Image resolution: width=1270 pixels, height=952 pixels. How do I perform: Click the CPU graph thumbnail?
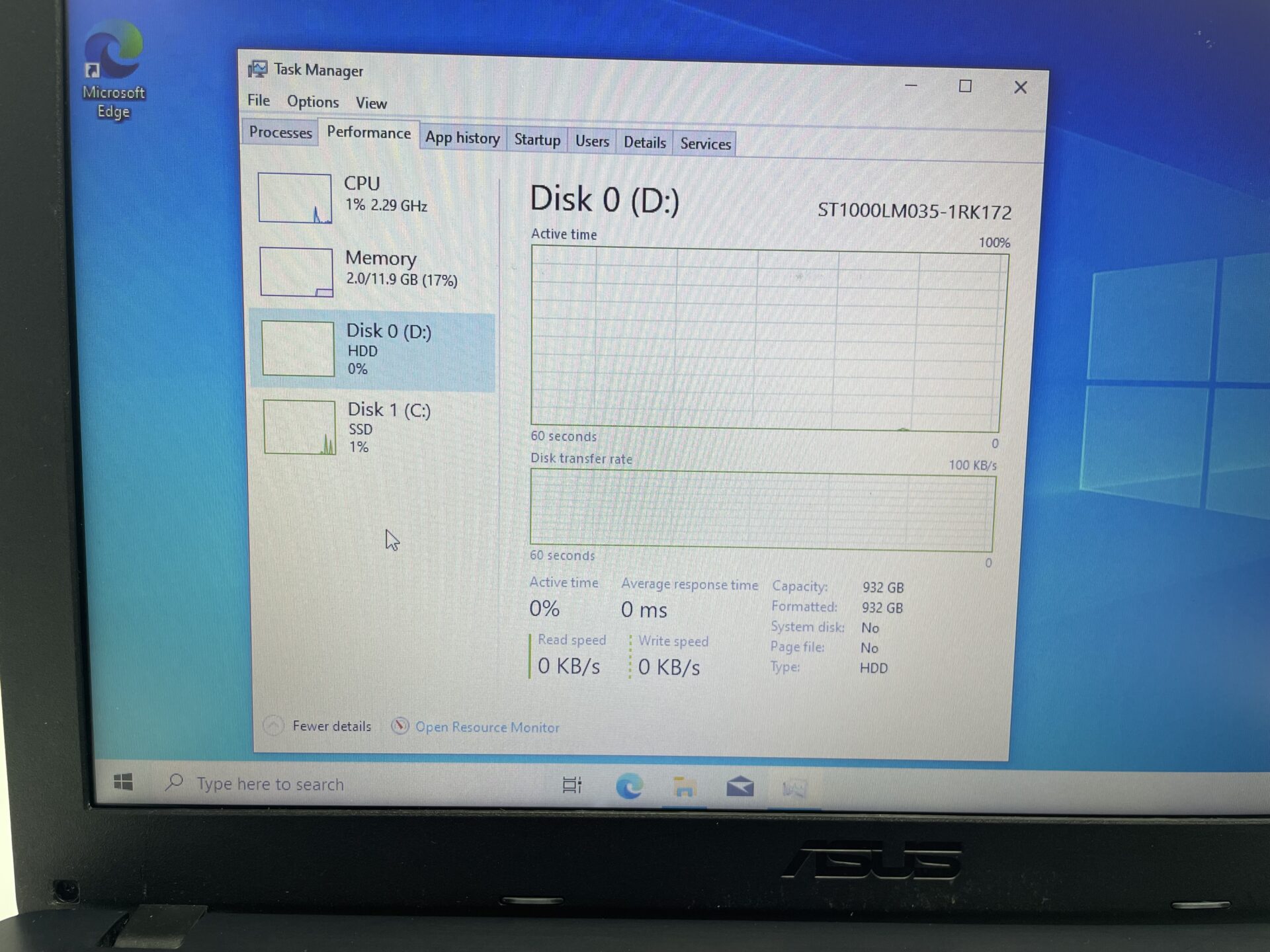click(296, 196)
